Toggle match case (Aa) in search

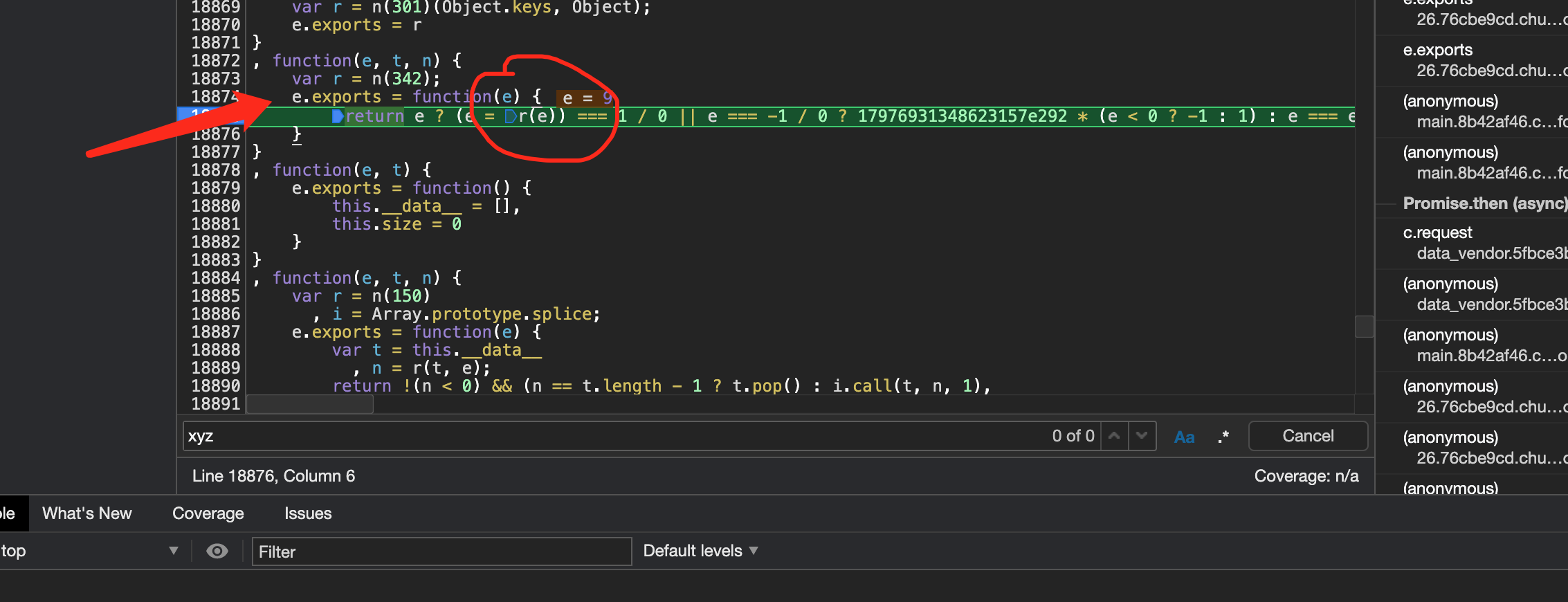[1184, 437]
